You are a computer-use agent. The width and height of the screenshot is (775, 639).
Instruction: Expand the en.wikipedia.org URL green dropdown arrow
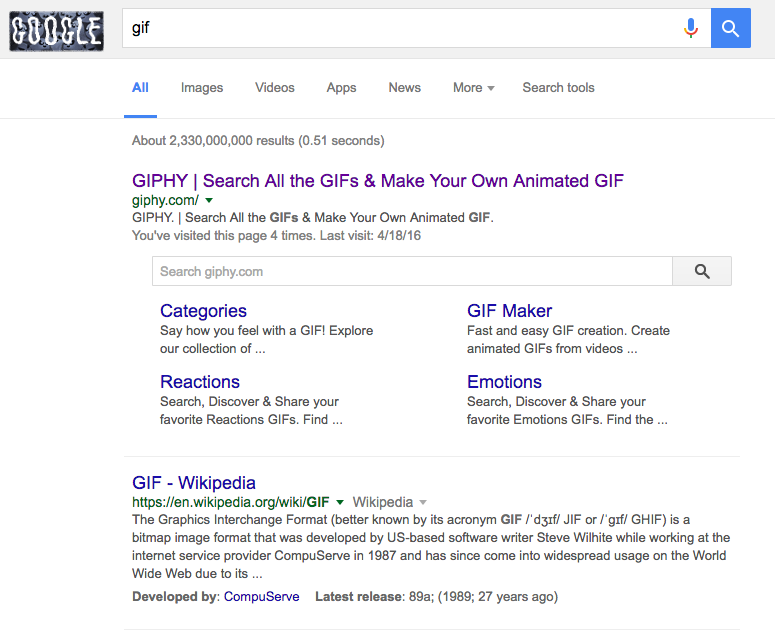point(340,502)
